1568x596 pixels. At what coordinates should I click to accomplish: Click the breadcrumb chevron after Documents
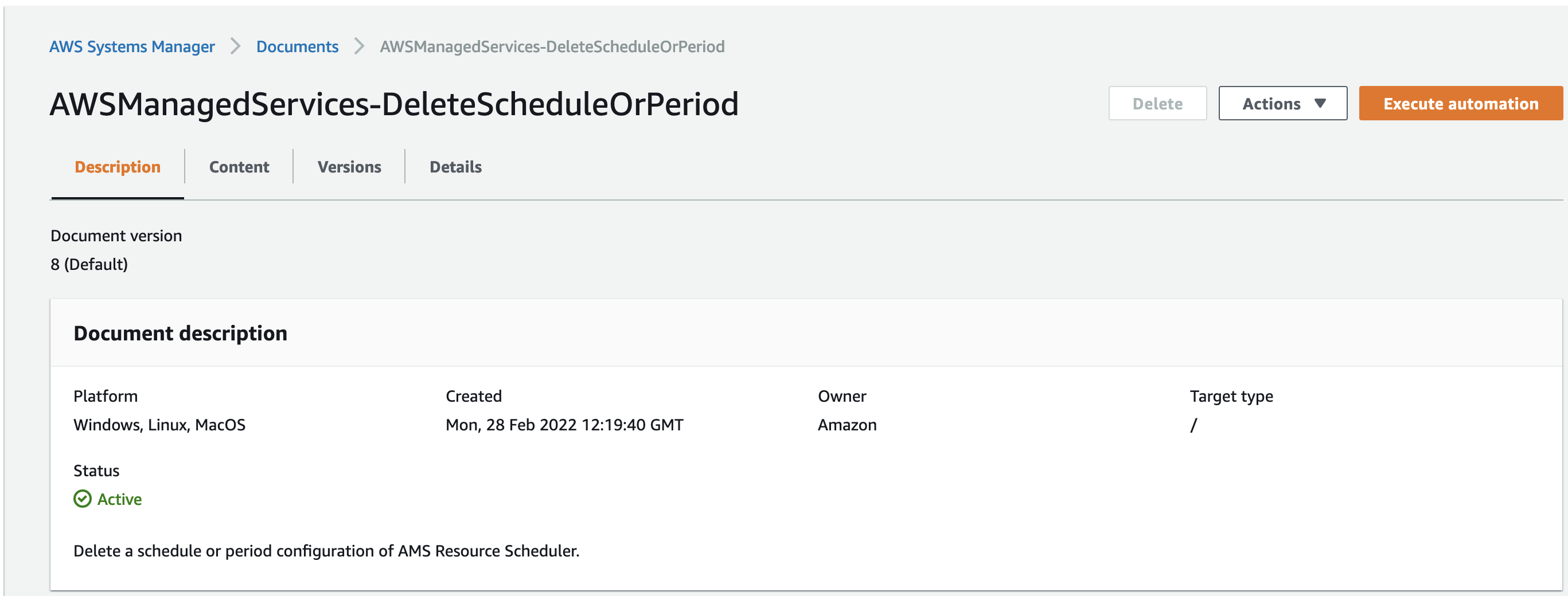pos(360,46)
